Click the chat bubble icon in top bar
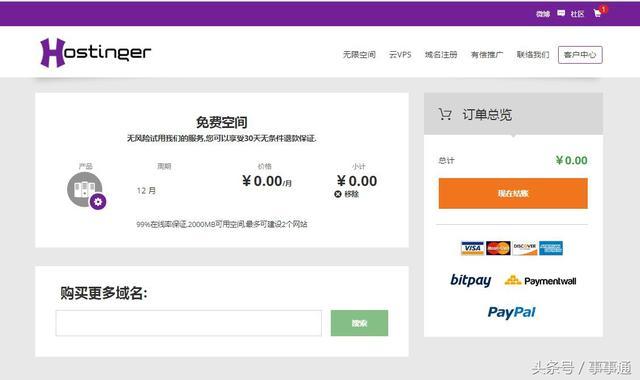640x380 pixels. click(561, 13)
